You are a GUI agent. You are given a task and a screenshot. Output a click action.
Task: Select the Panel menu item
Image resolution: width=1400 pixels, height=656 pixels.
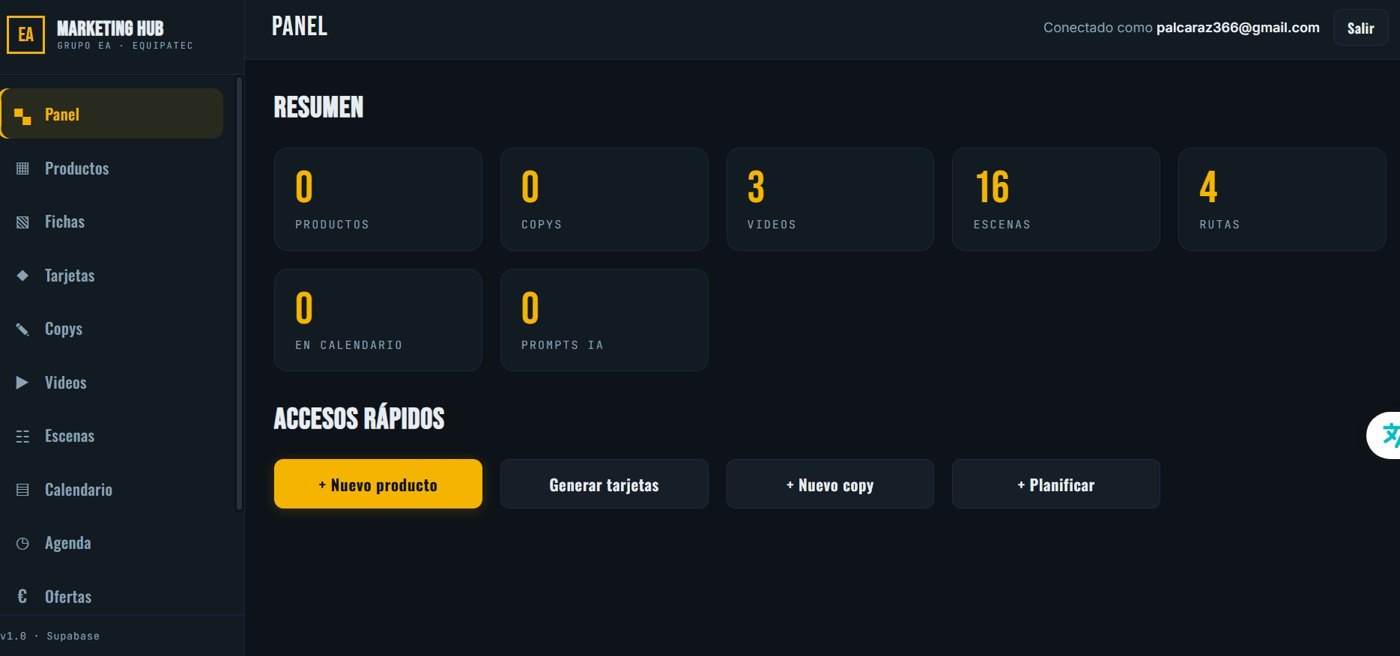(112, 114)
